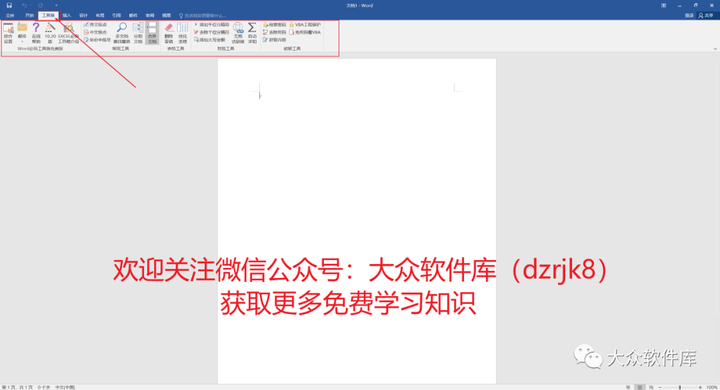The width and height of the screenshot is (720, 390).
Task: Click the 去除密码 button
Action: click(275, 32)
